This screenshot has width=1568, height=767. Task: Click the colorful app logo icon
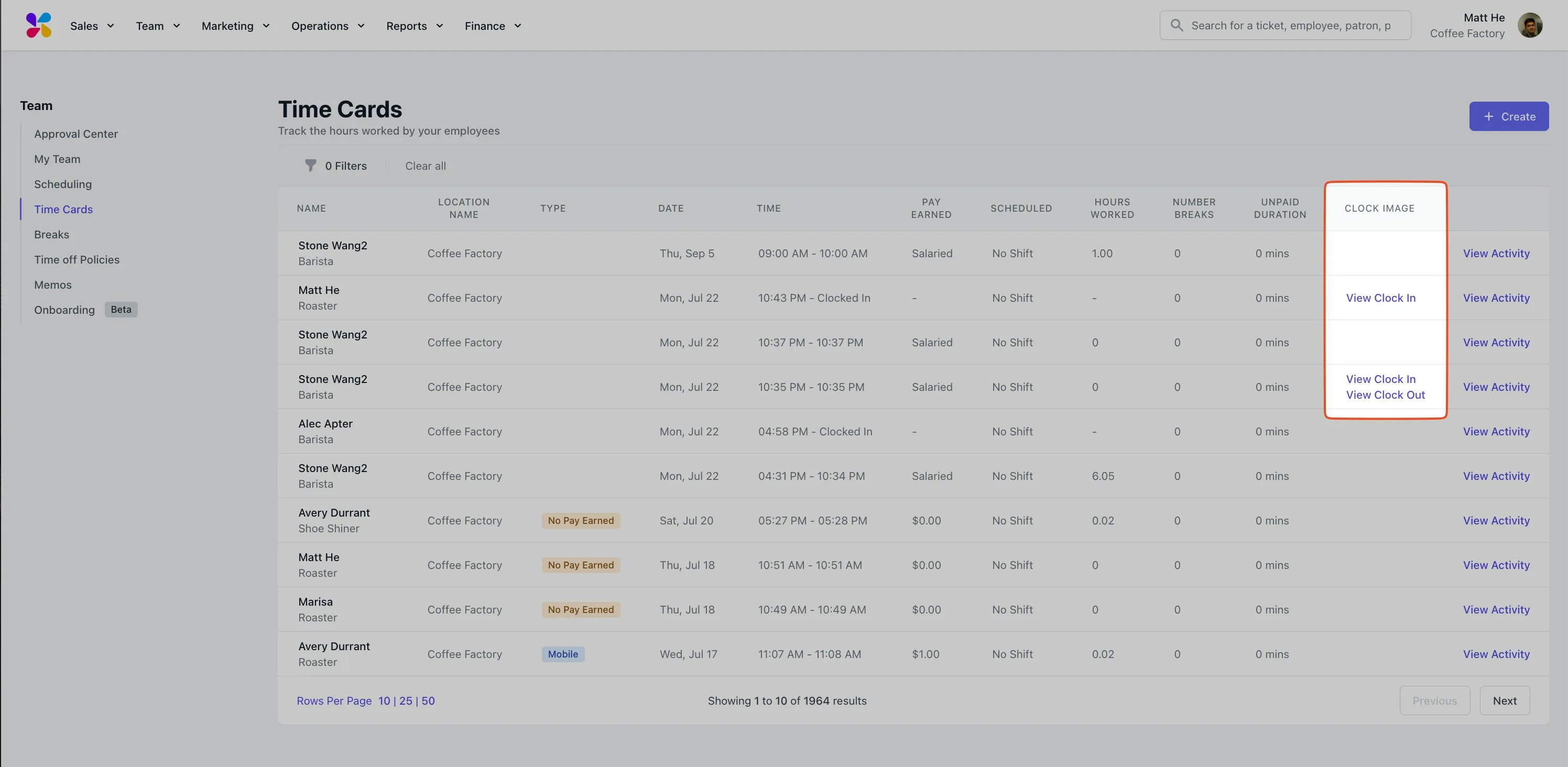(x=39, y=26)
